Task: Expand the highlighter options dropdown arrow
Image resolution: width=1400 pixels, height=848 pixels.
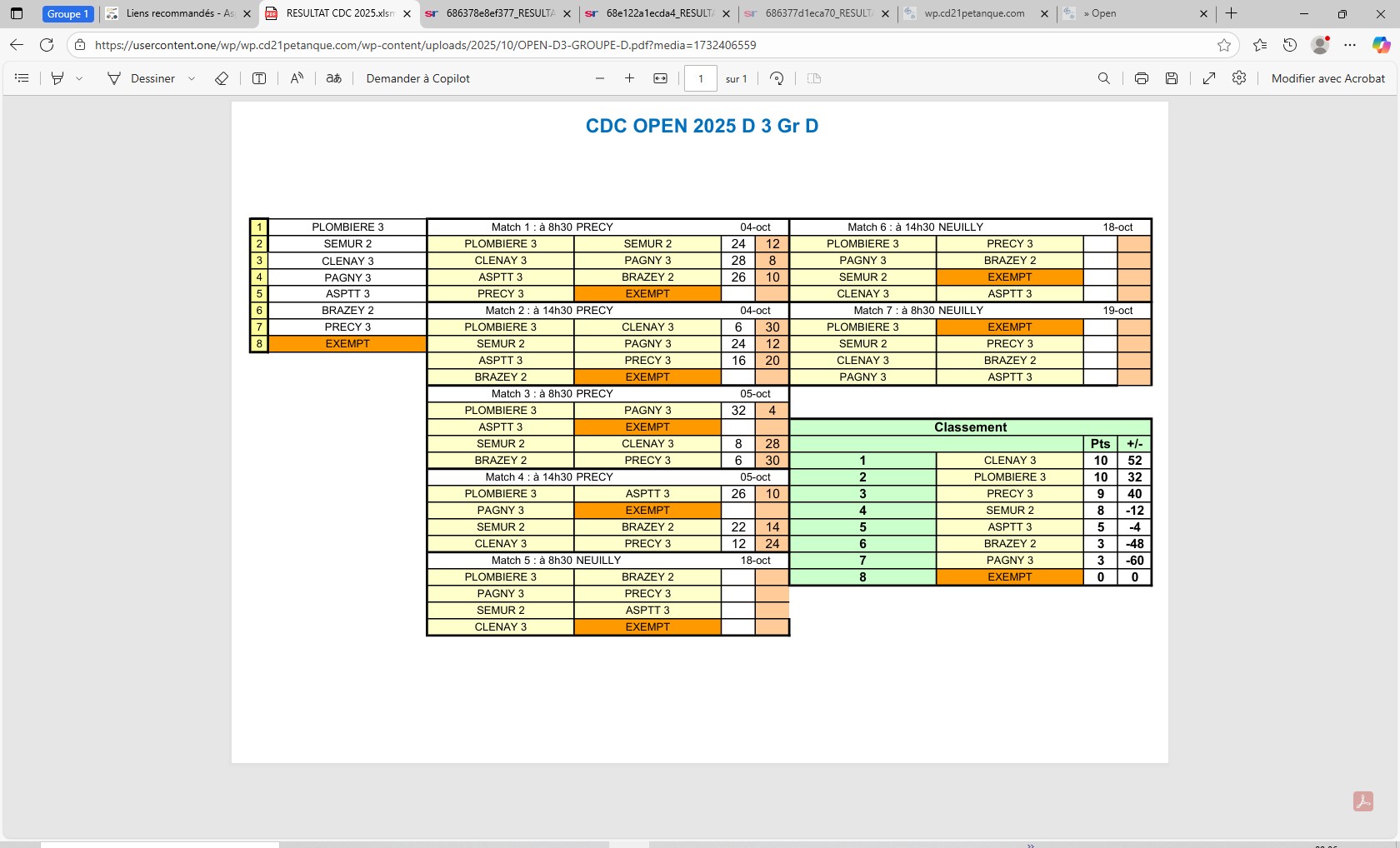Action: coord(79,78)
